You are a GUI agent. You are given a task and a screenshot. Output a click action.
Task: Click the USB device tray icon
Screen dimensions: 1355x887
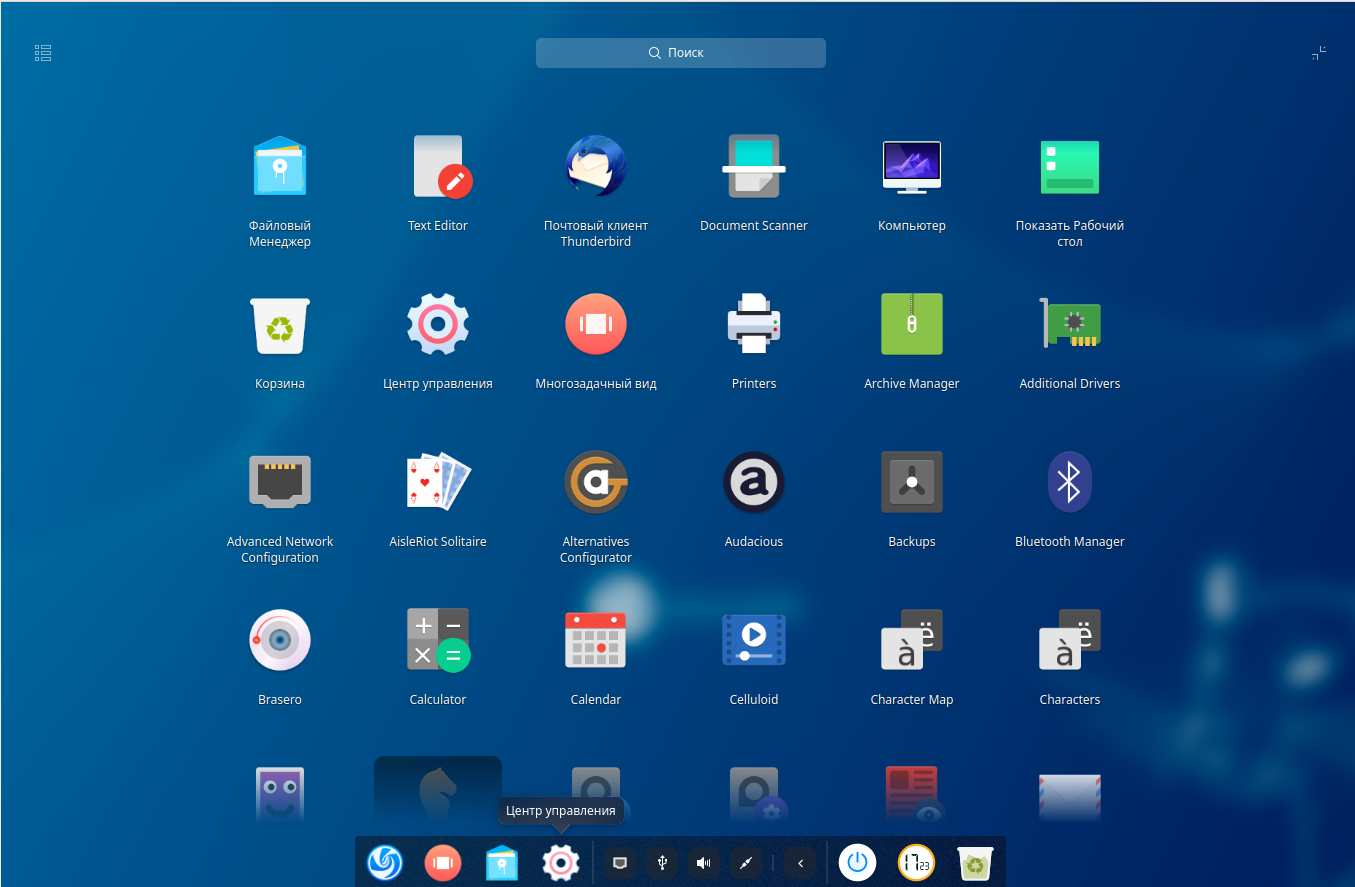[662, 862]
